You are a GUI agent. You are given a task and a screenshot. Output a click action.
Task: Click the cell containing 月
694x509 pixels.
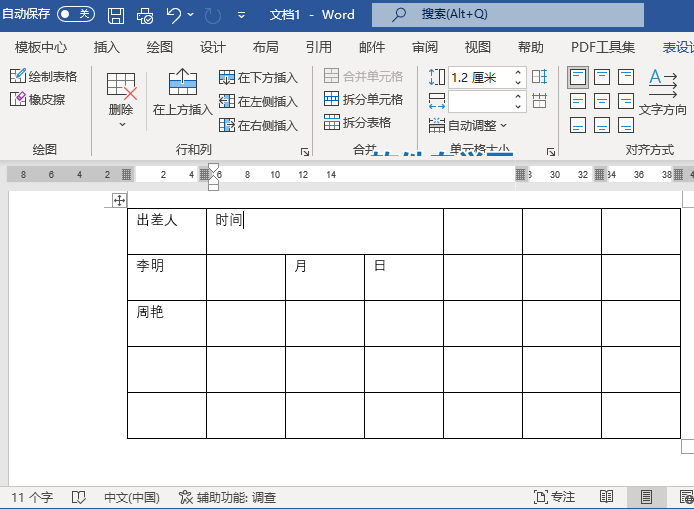325,277
